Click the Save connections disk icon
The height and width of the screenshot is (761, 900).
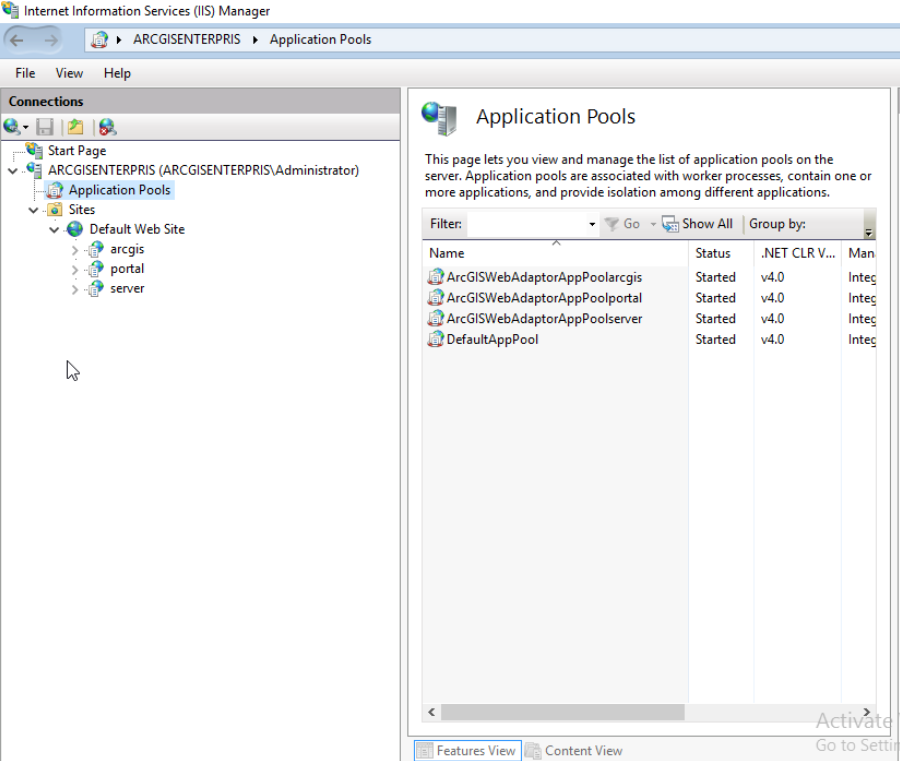(45, 127)
